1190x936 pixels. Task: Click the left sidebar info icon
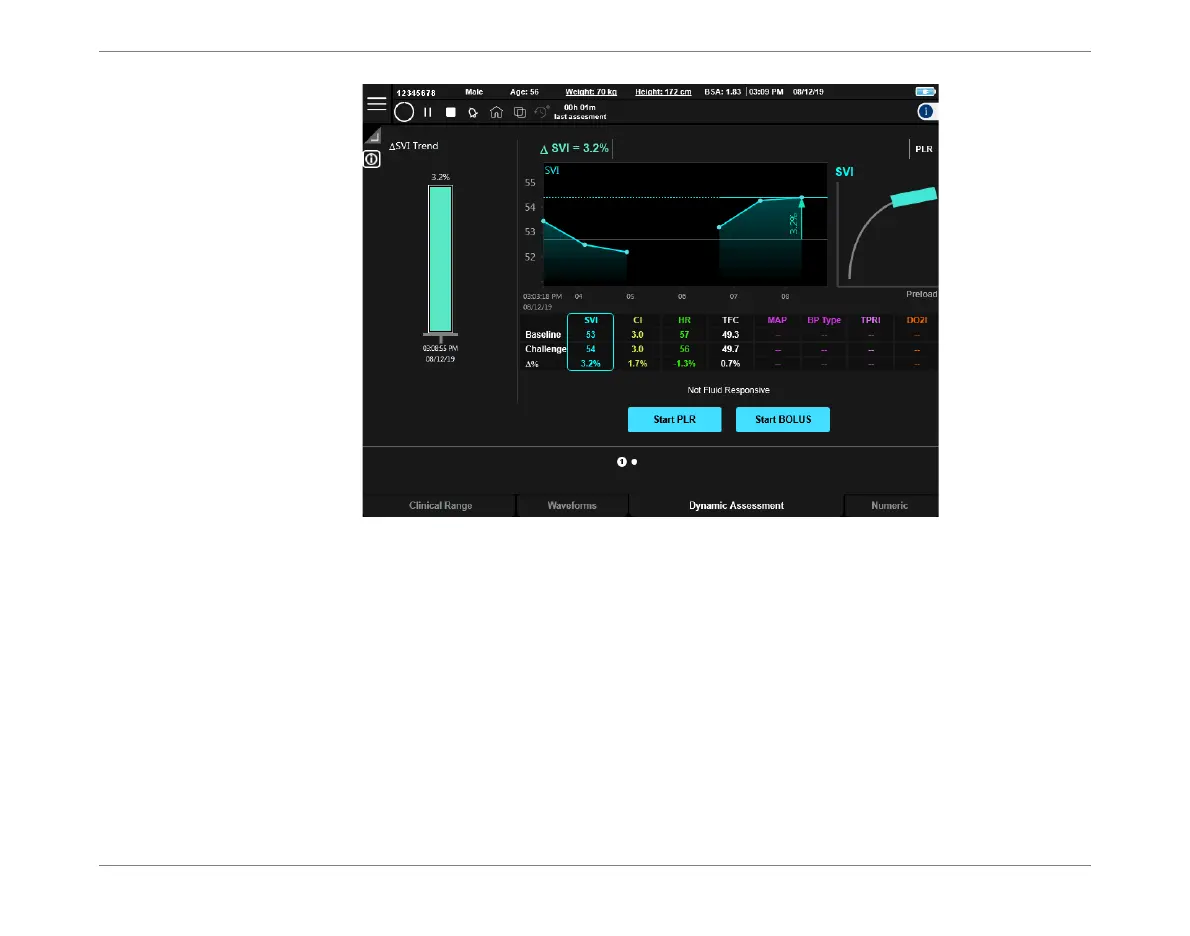tap(372, 159)
